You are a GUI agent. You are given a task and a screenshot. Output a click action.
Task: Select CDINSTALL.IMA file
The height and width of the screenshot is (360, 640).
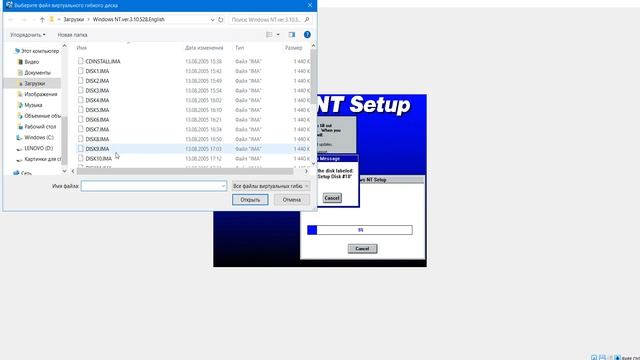(103, 61)
